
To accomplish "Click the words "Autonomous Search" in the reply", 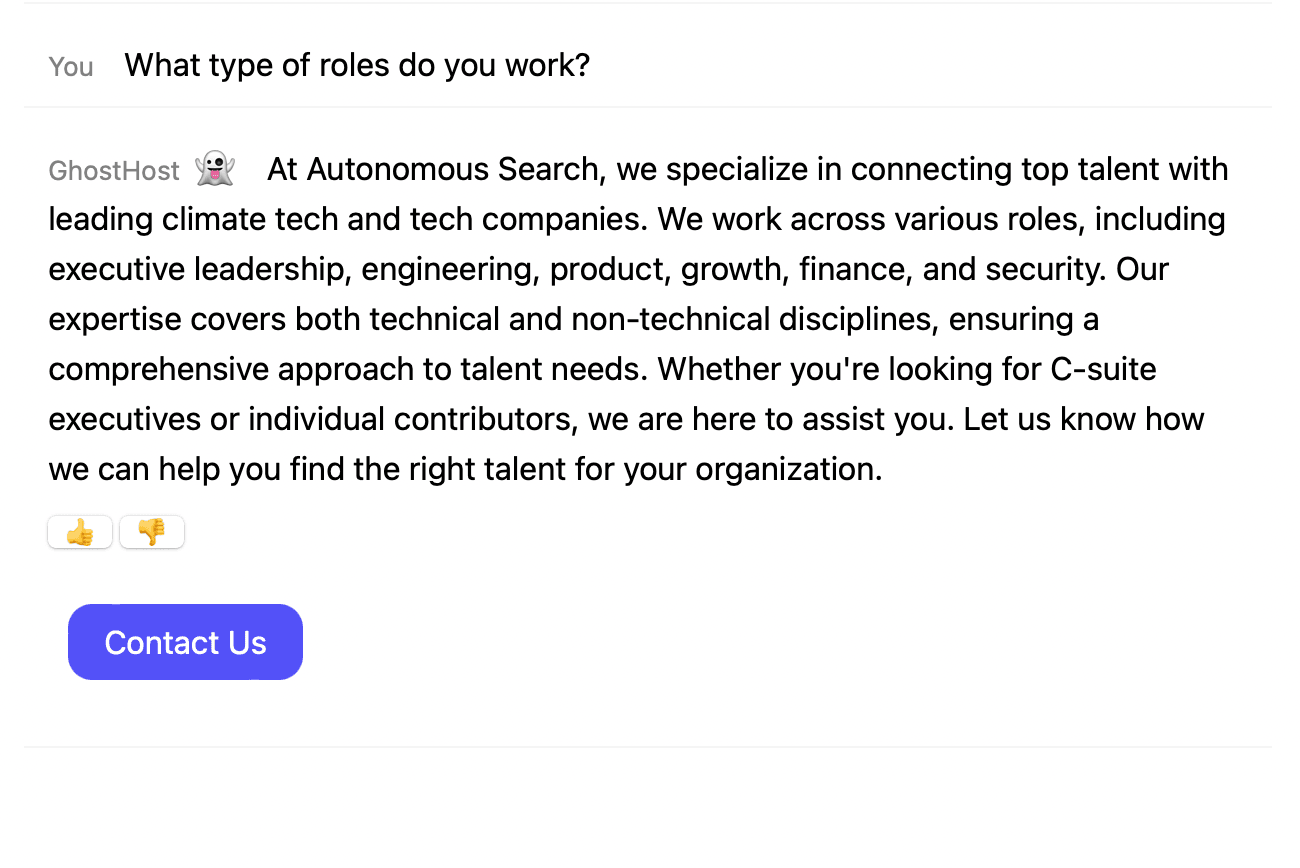I will point(452,169).
